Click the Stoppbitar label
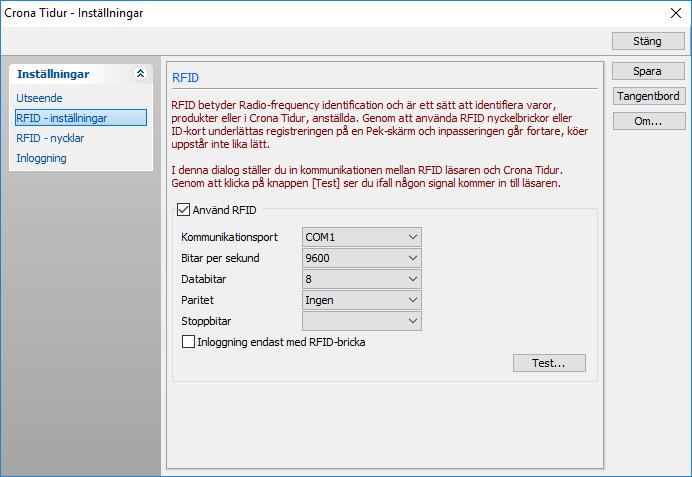Image resolution: width=692 pixels, height=477 pixels. (x=206, y=321)
